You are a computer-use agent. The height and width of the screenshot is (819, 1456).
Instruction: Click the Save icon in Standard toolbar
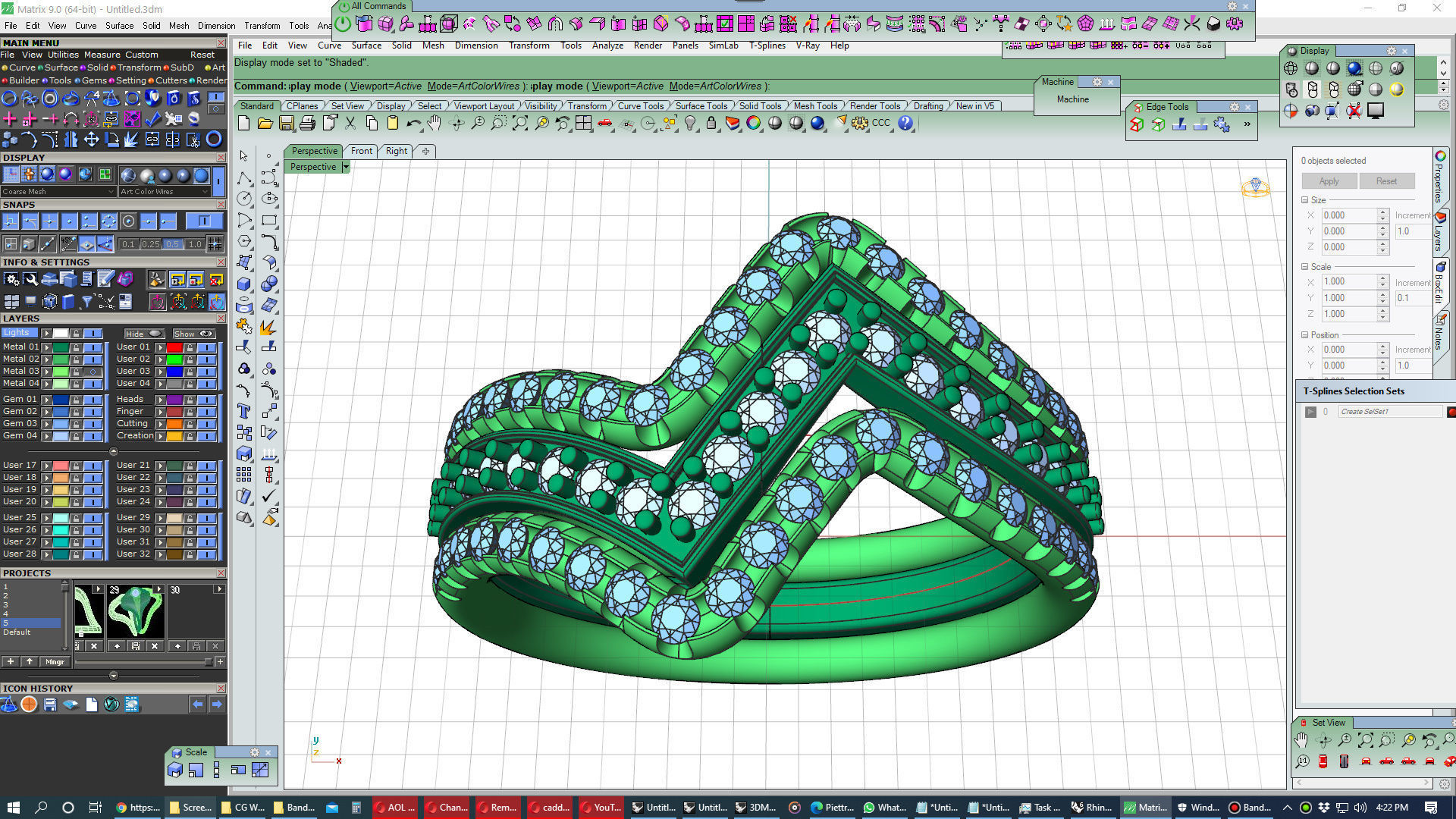coord(286,123)
